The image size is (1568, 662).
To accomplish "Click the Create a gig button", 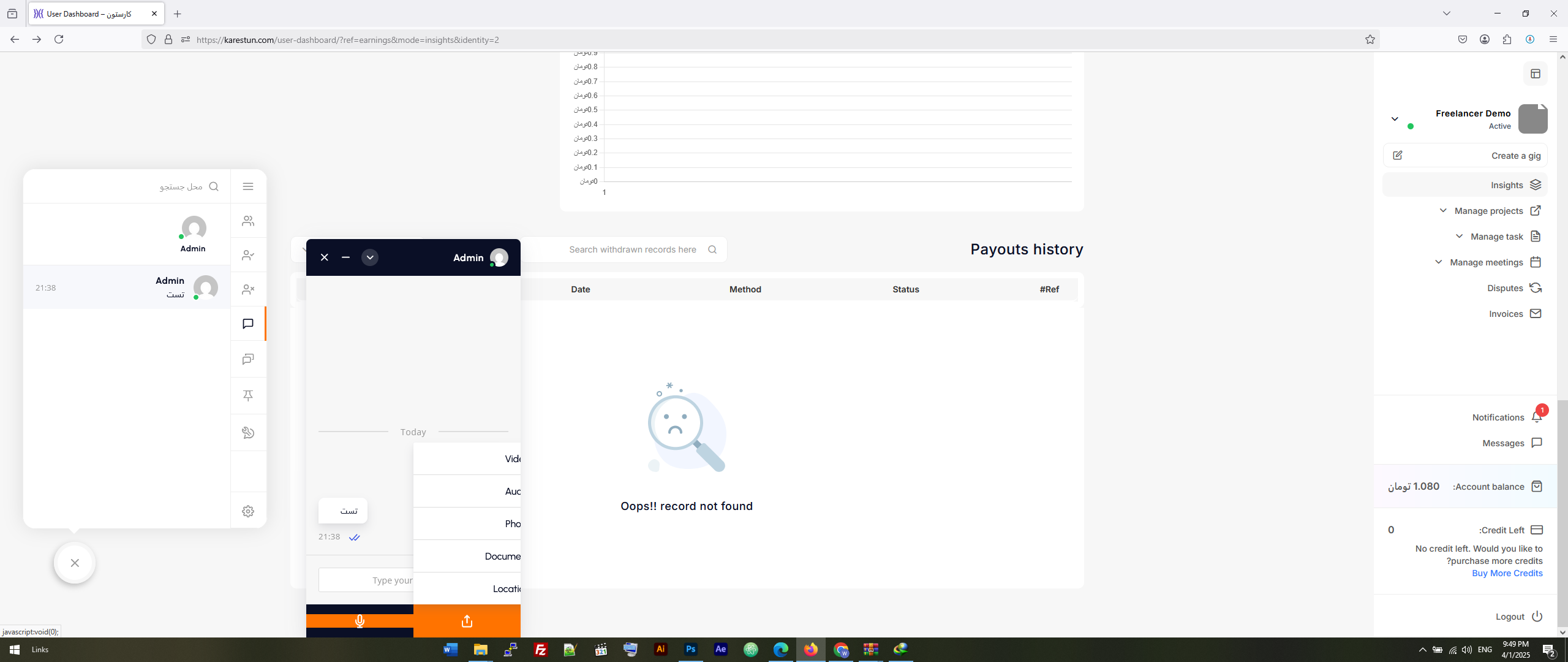I will coord(1515,156).
